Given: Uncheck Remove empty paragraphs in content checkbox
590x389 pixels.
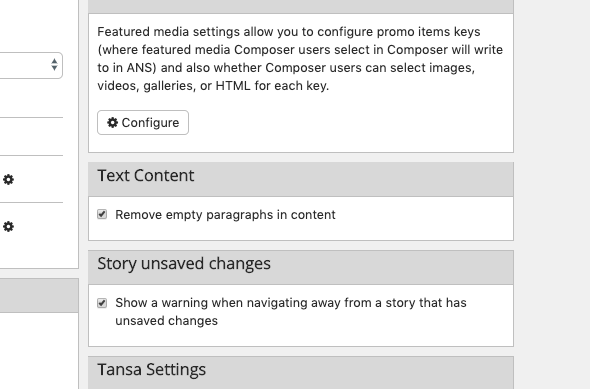Looking at the screenshot, I should click(x=102, y=214).
